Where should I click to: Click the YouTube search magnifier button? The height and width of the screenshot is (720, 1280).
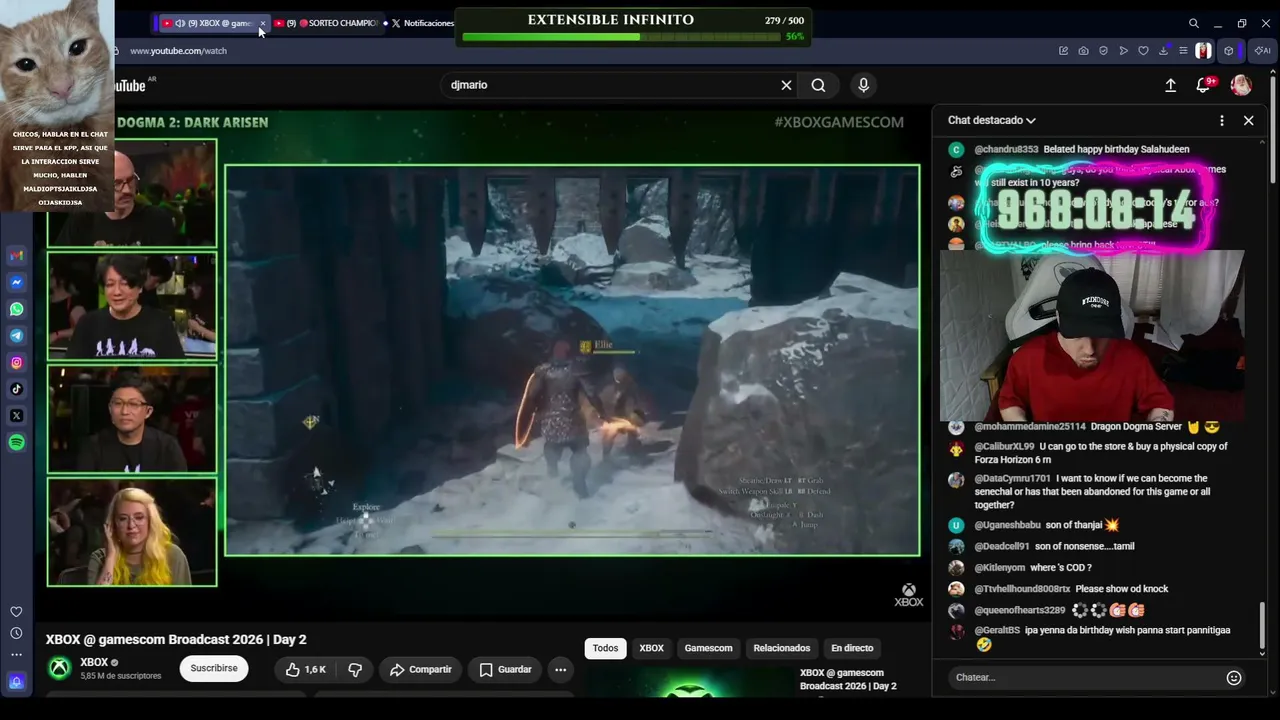pyautogui.click(x=818, y=85)
